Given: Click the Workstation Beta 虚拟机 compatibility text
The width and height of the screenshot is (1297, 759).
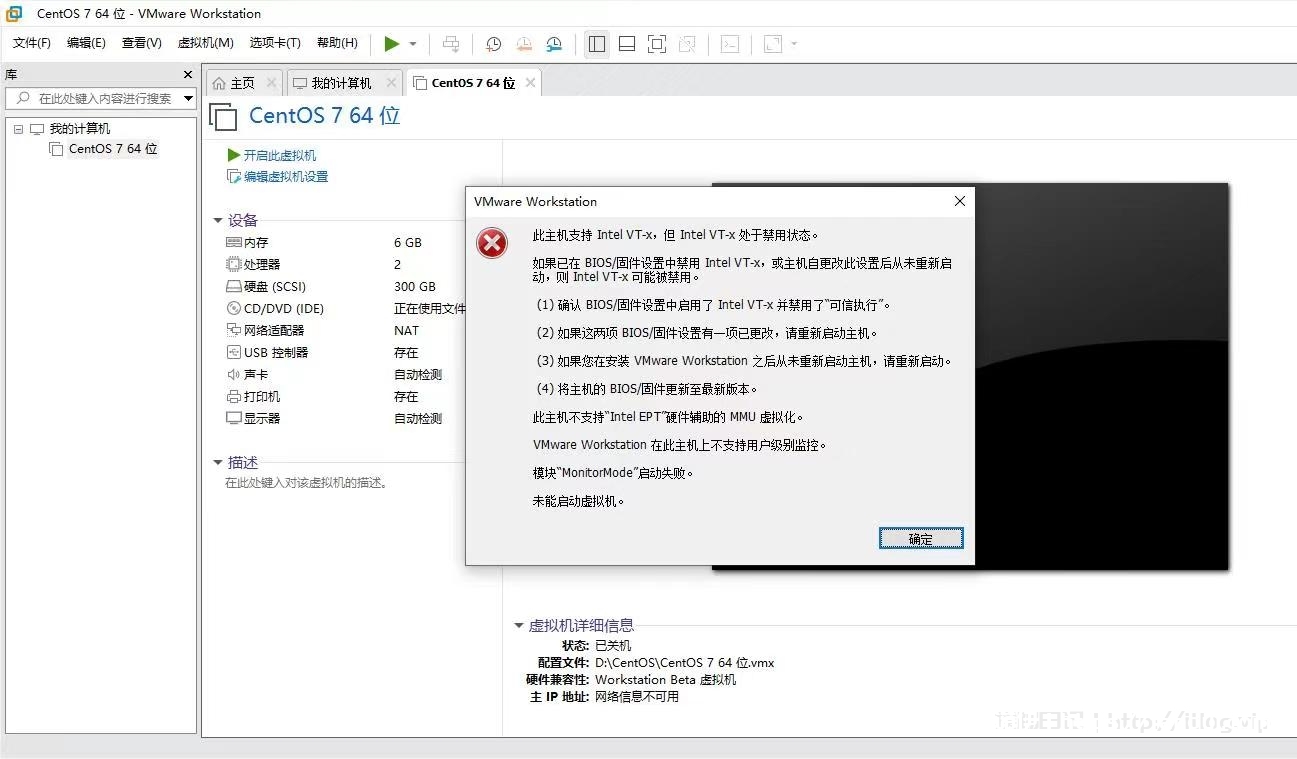Looking at the screenshot, I should [x=666, y=680].
